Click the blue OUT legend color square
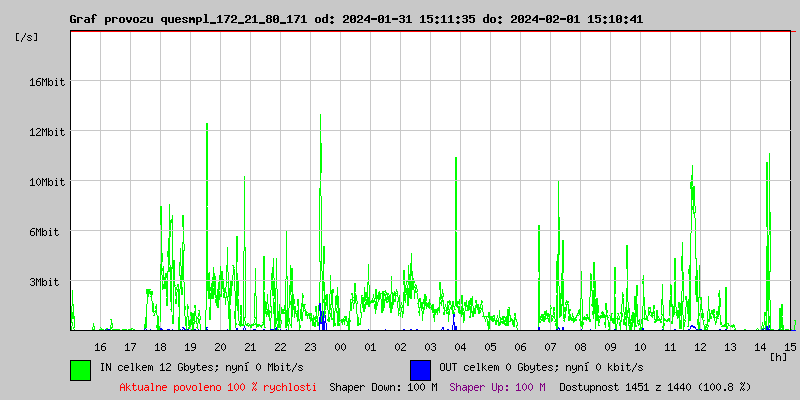Image resolution: width=800 pixels, height=400 pixels. pos(420,369)
